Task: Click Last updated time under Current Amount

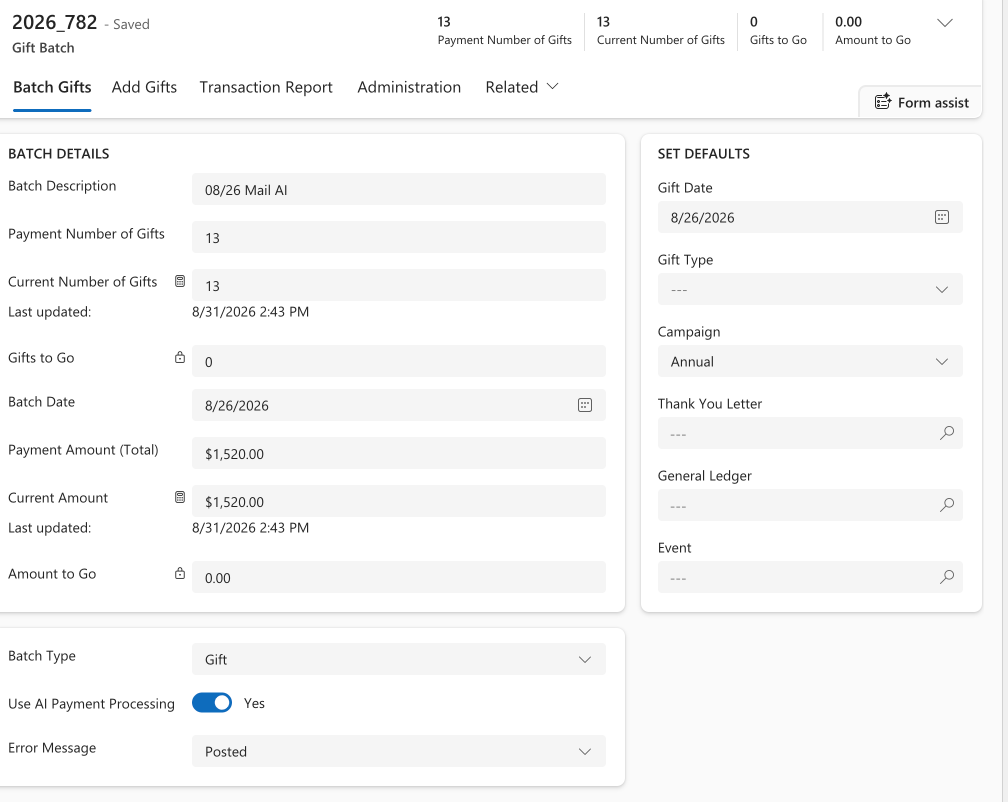Action: tap(250, 528)
